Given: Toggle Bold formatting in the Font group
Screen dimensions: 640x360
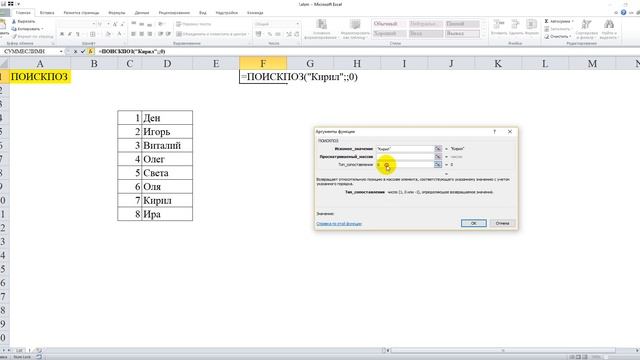Looking at the screenshot, I should [62, 34].
